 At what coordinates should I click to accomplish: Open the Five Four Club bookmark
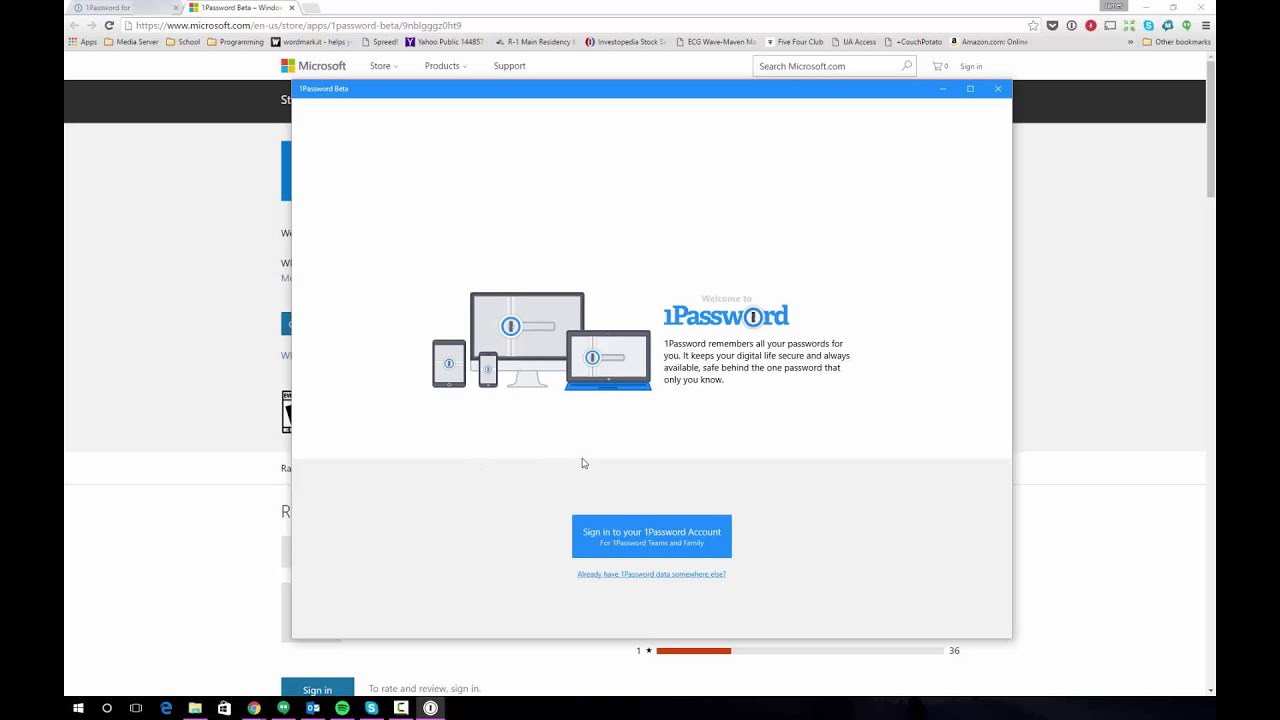click(x=794, y=42)
